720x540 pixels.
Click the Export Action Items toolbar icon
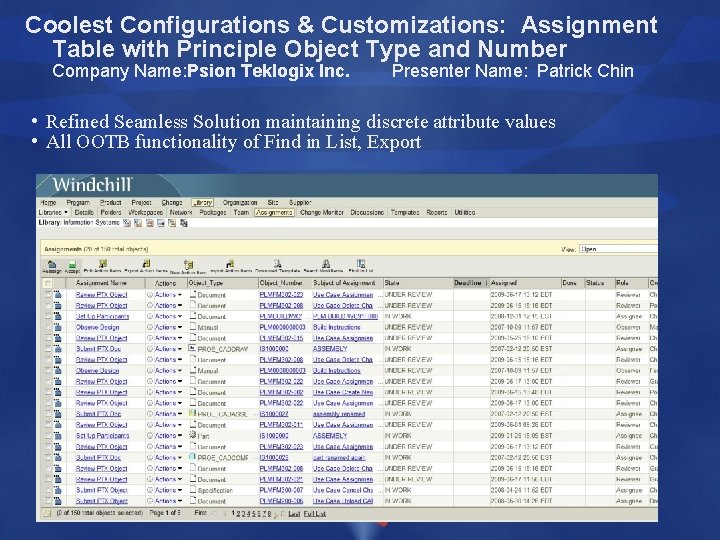point(146,264)
